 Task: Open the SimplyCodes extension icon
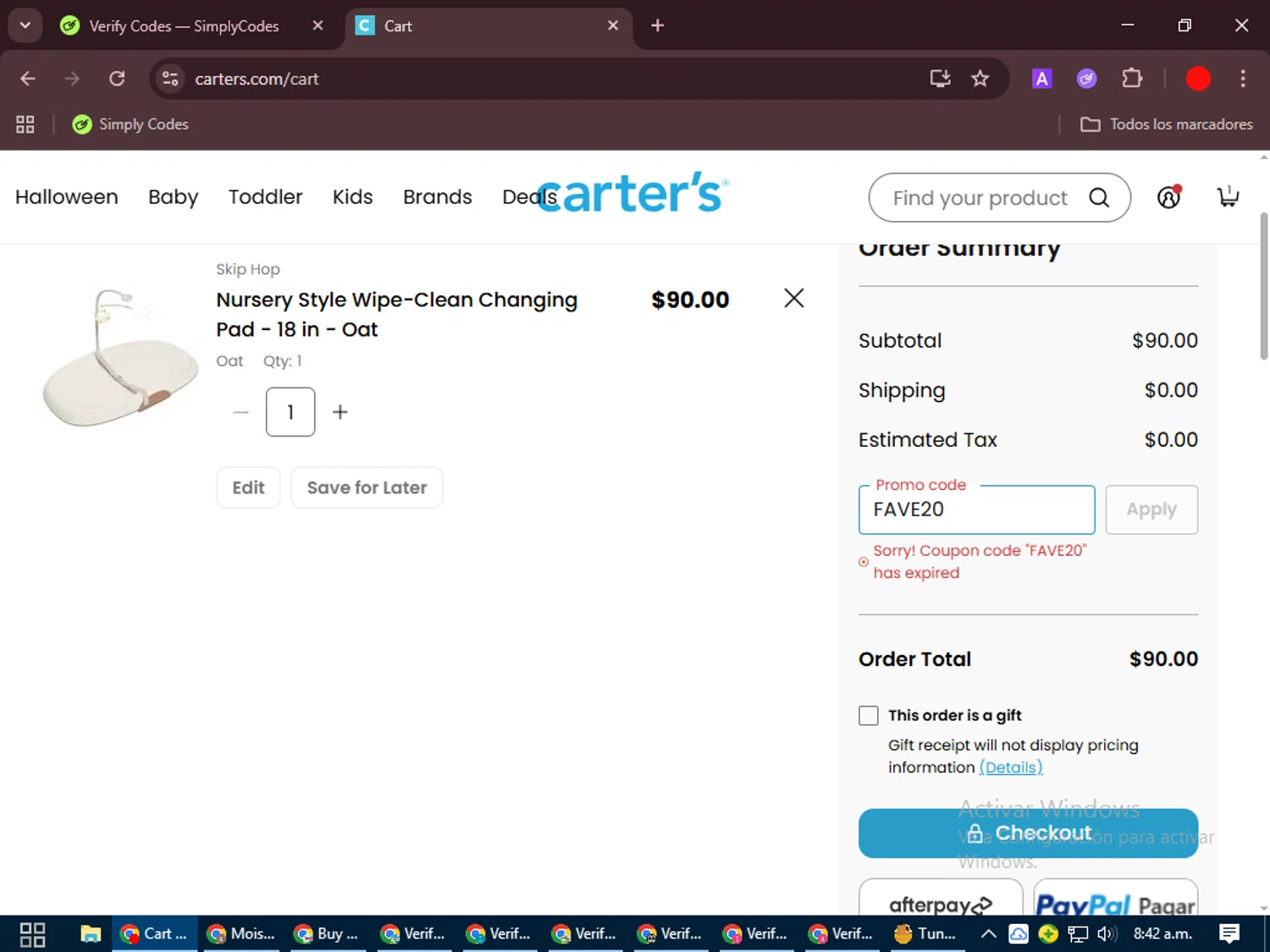click(x=1087, y=79)
